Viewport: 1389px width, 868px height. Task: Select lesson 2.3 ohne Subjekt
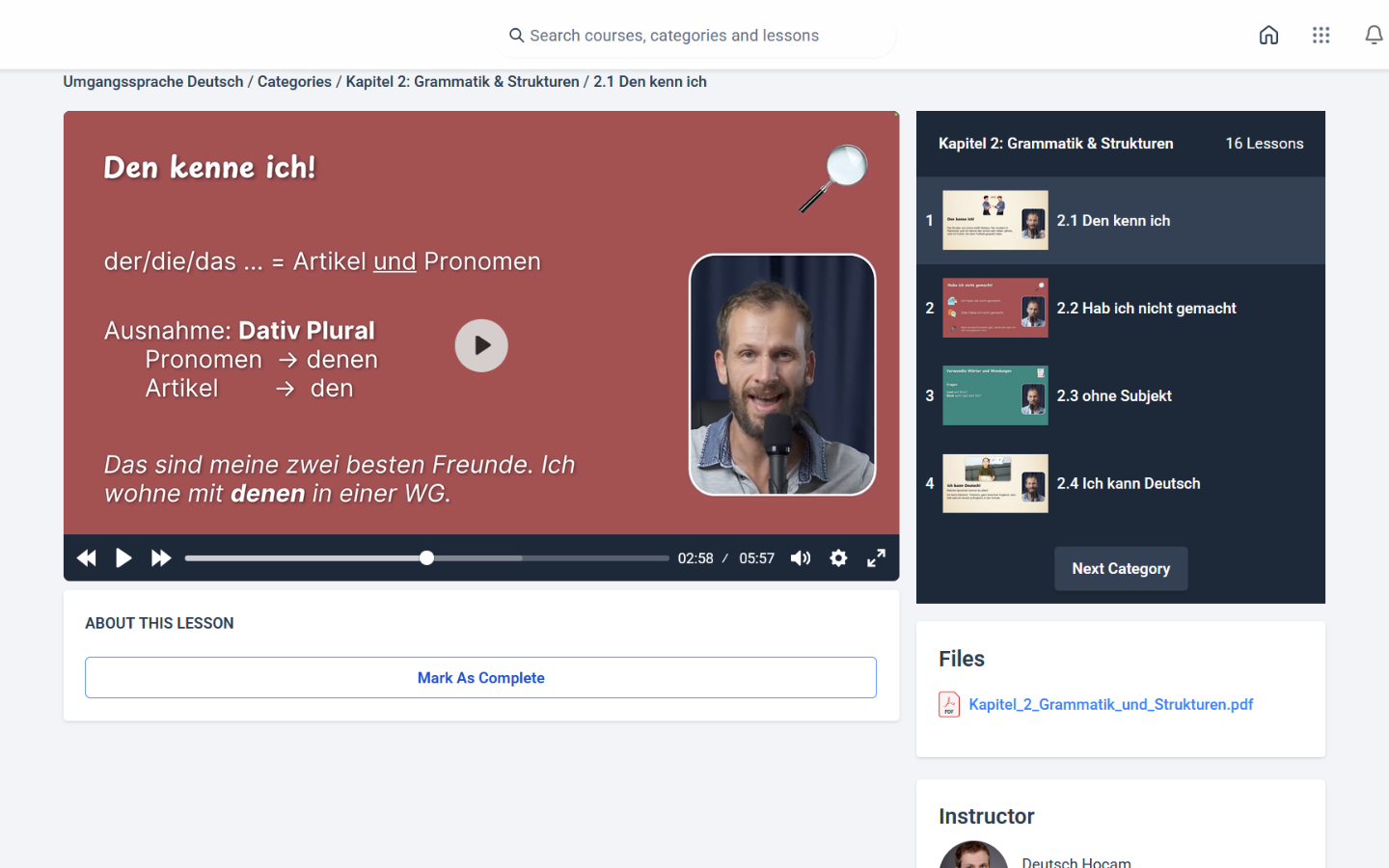pyautogui.click(x=1114, y=396)
